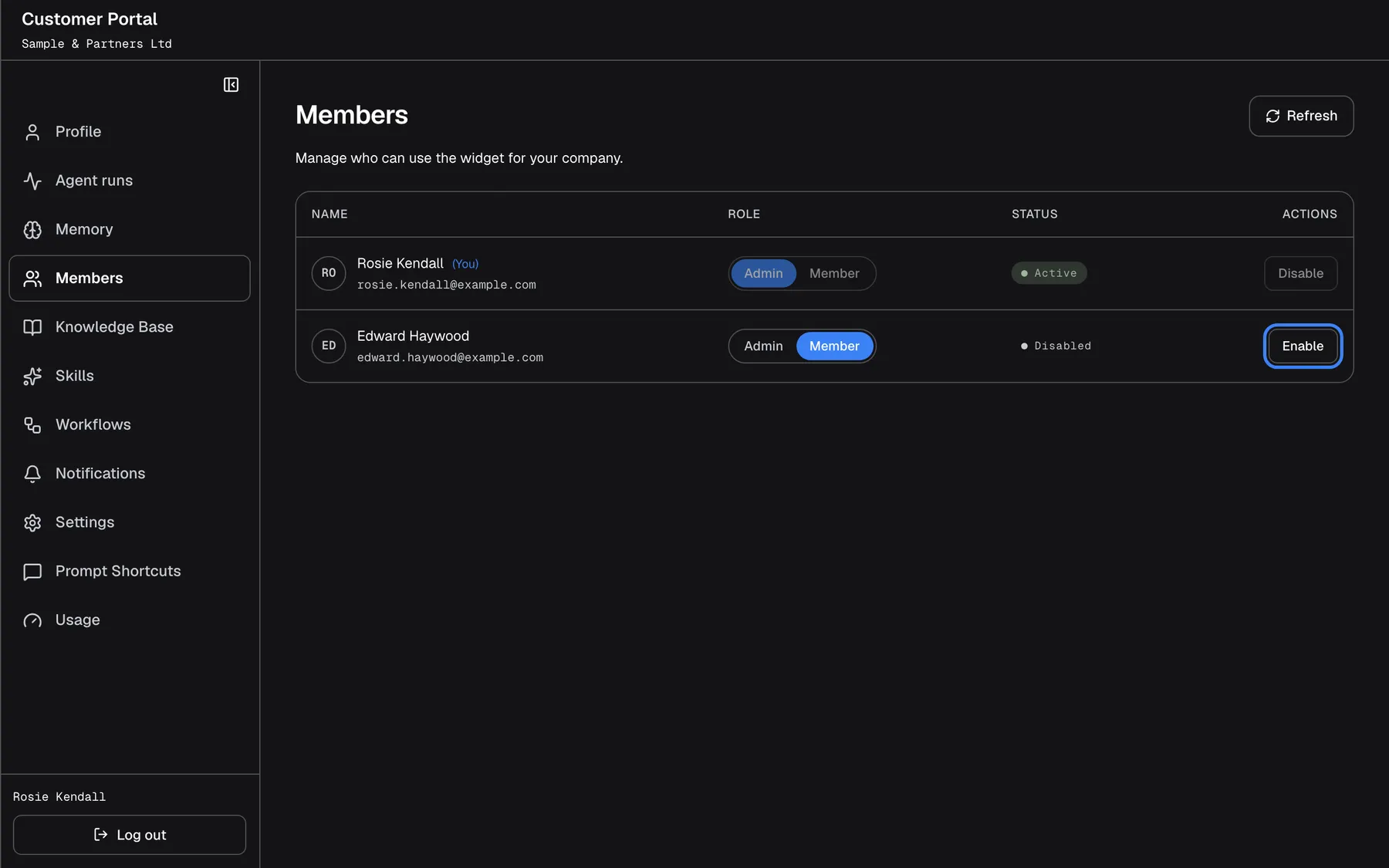Click the Agent runs activity icon
This screenshot has height=868, width=1389.
32,181
